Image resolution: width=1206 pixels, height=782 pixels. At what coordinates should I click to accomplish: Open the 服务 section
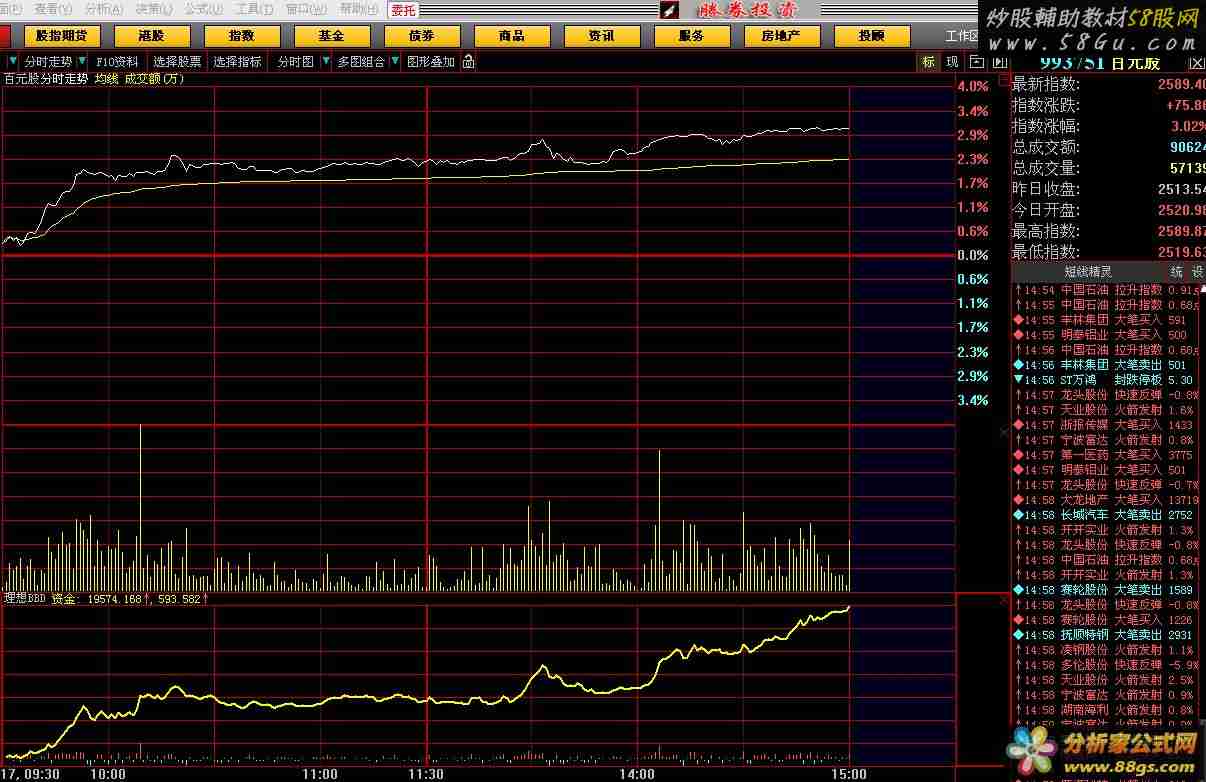point(691,36)
